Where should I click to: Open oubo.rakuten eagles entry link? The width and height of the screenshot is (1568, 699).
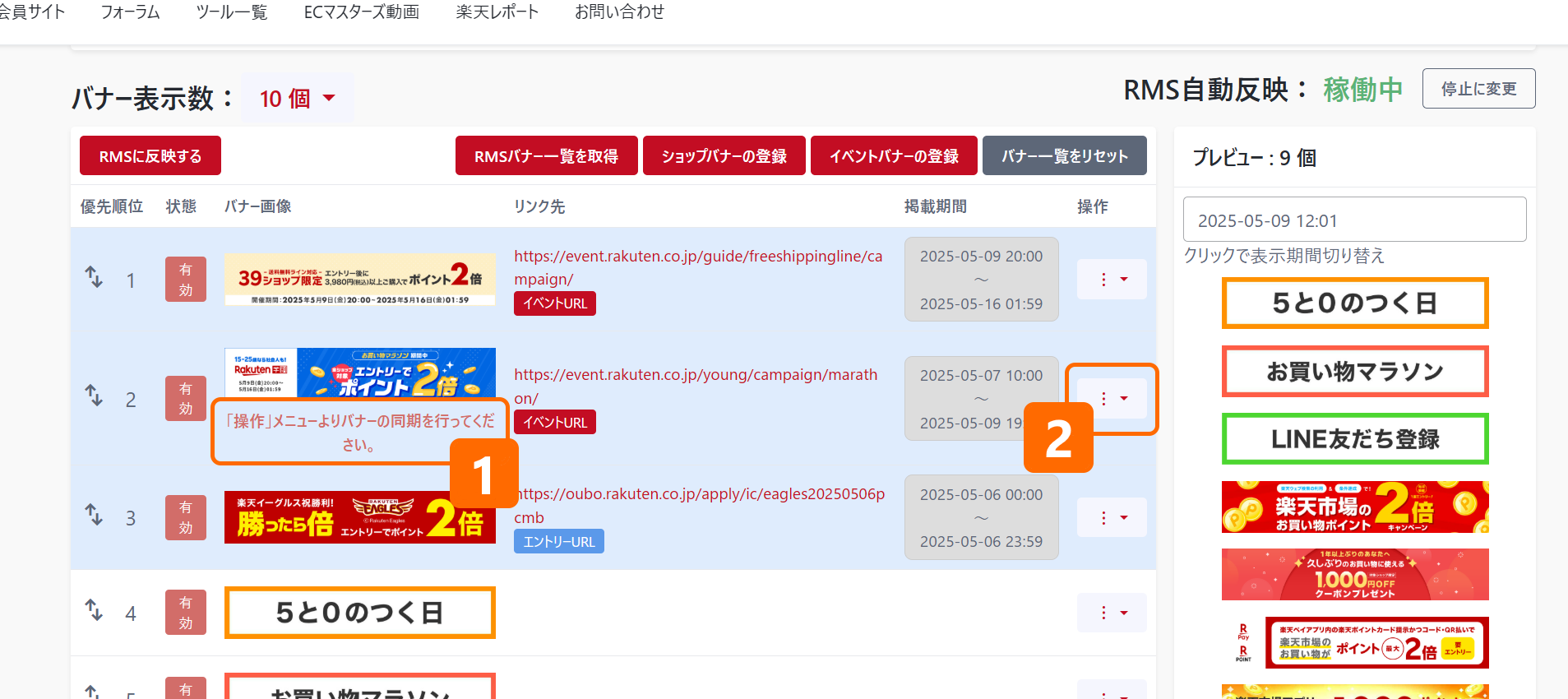[700, 505]
